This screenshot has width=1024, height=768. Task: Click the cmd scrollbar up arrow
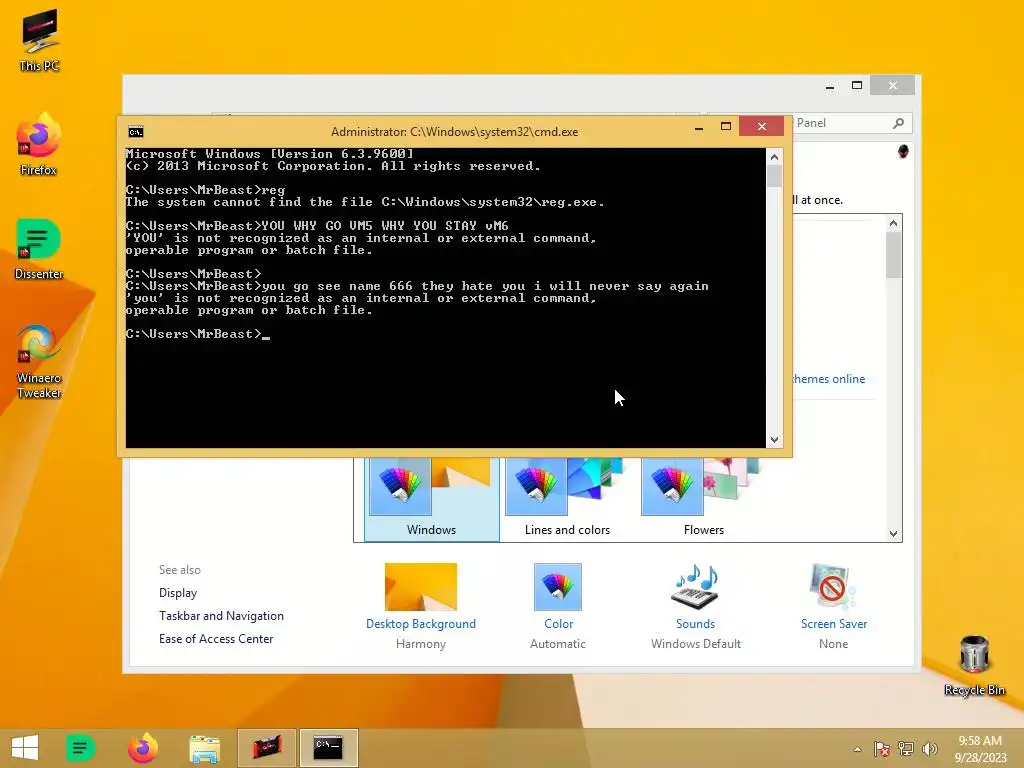tap(774, 157)
